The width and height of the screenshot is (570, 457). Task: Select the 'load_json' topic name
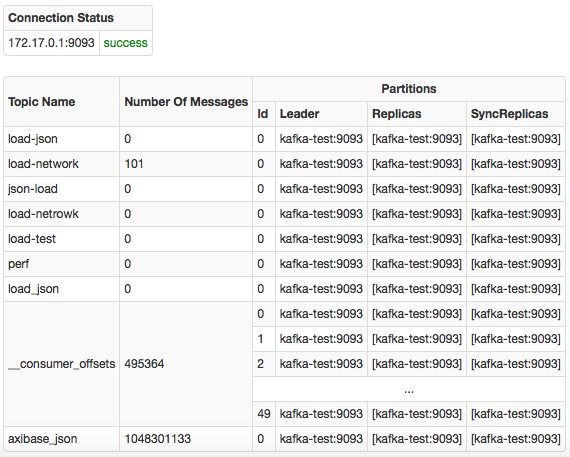tap(33, 289)
